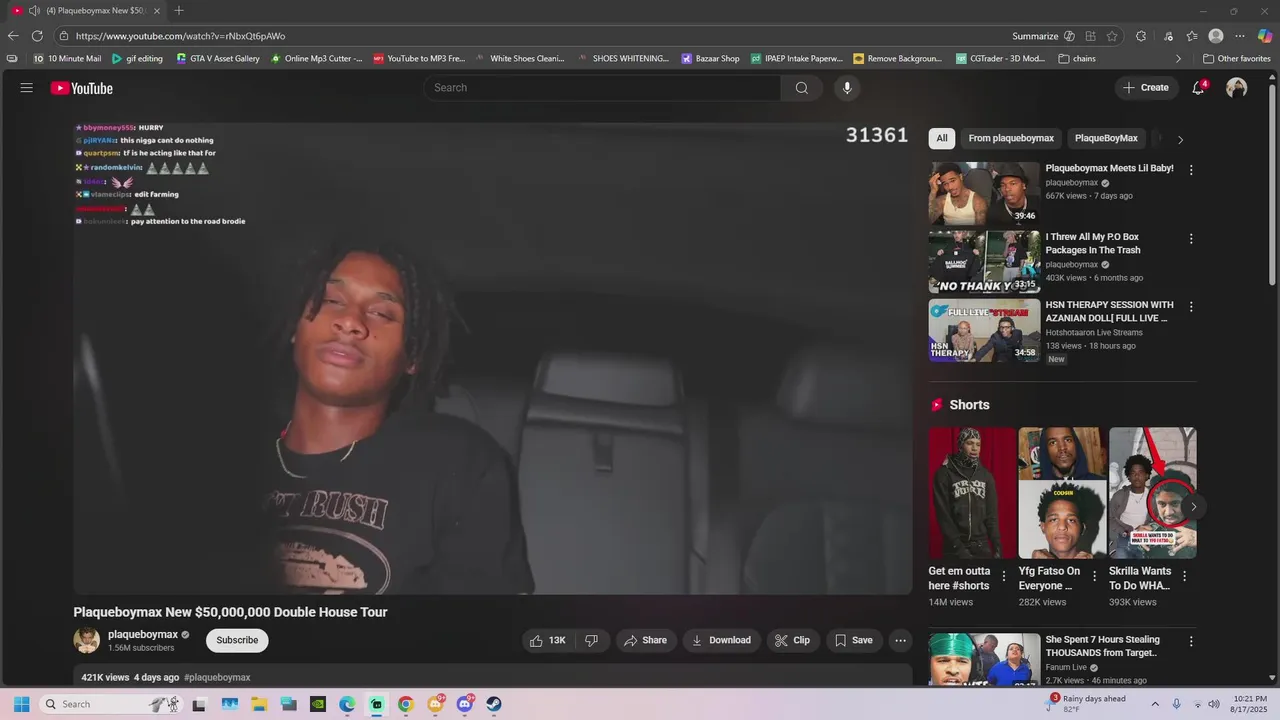Screen dimensions: 1280x720
Task: Show hidden system tray icons
Action: click(x=1155, y=704)
